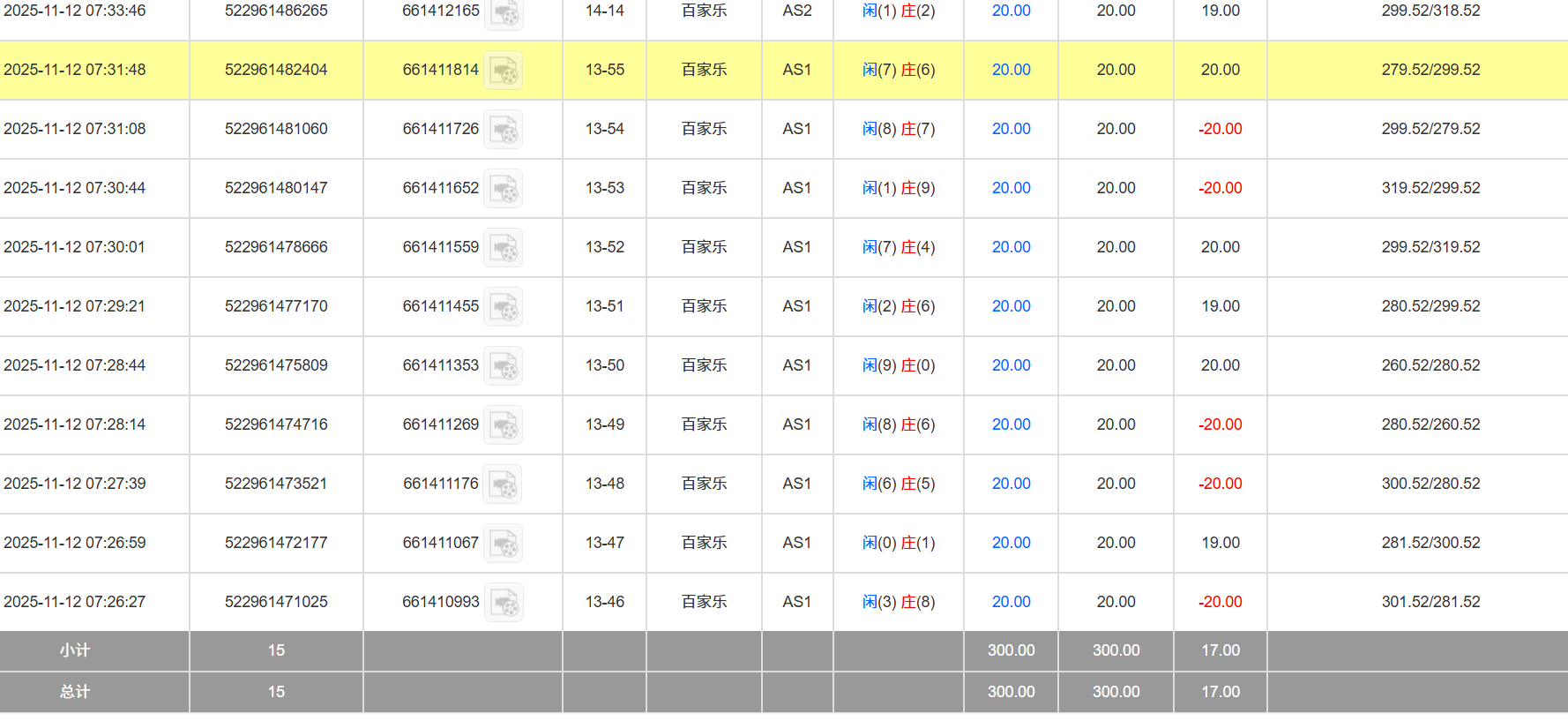Open the blue 20.00 amount for round 13-46

(1011, 602)
